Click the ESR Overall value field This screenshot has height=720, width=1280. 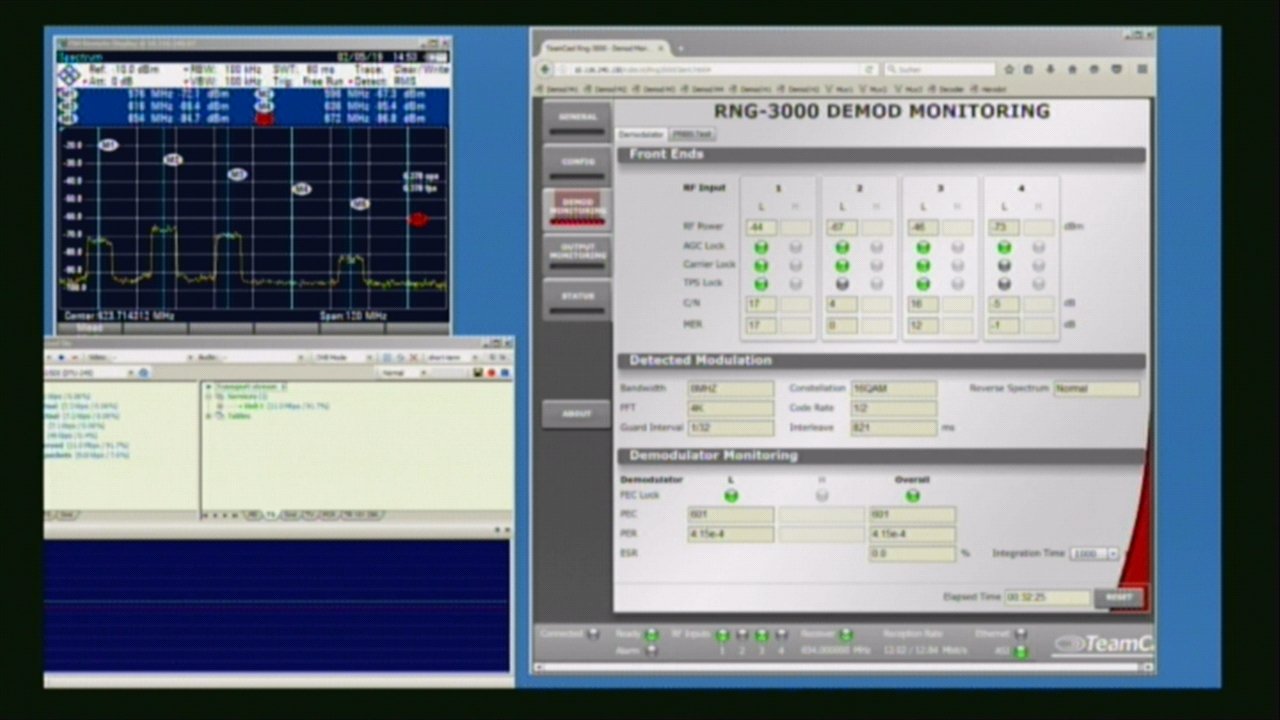tap(912, 553)
